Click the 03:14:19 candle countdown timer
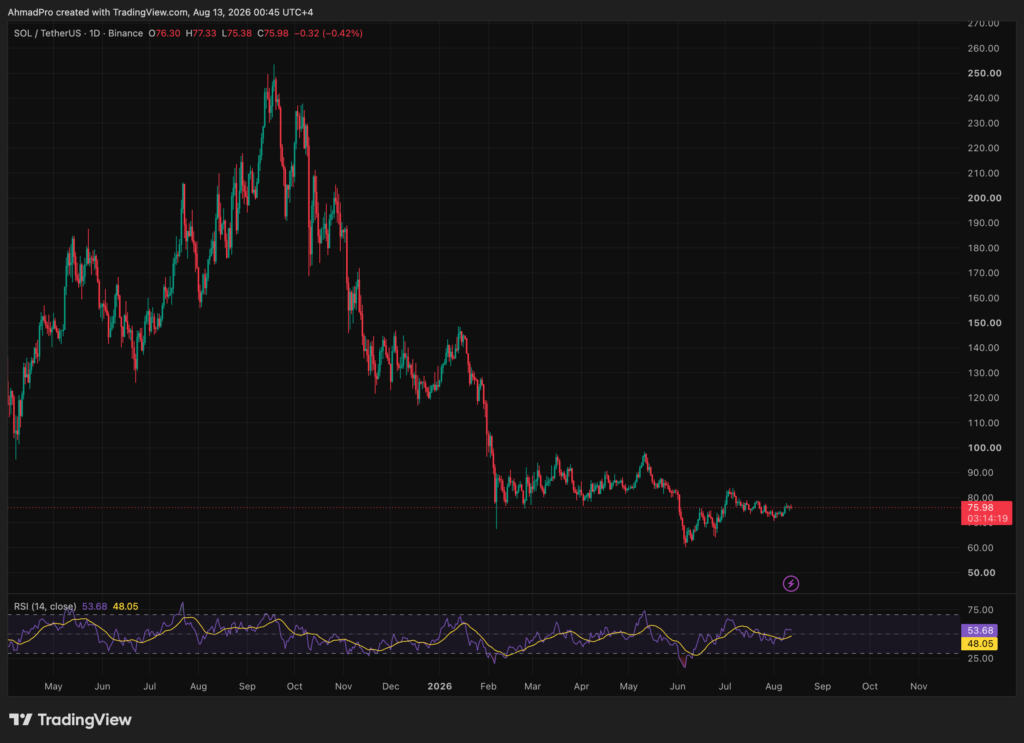 pos(987,518)
